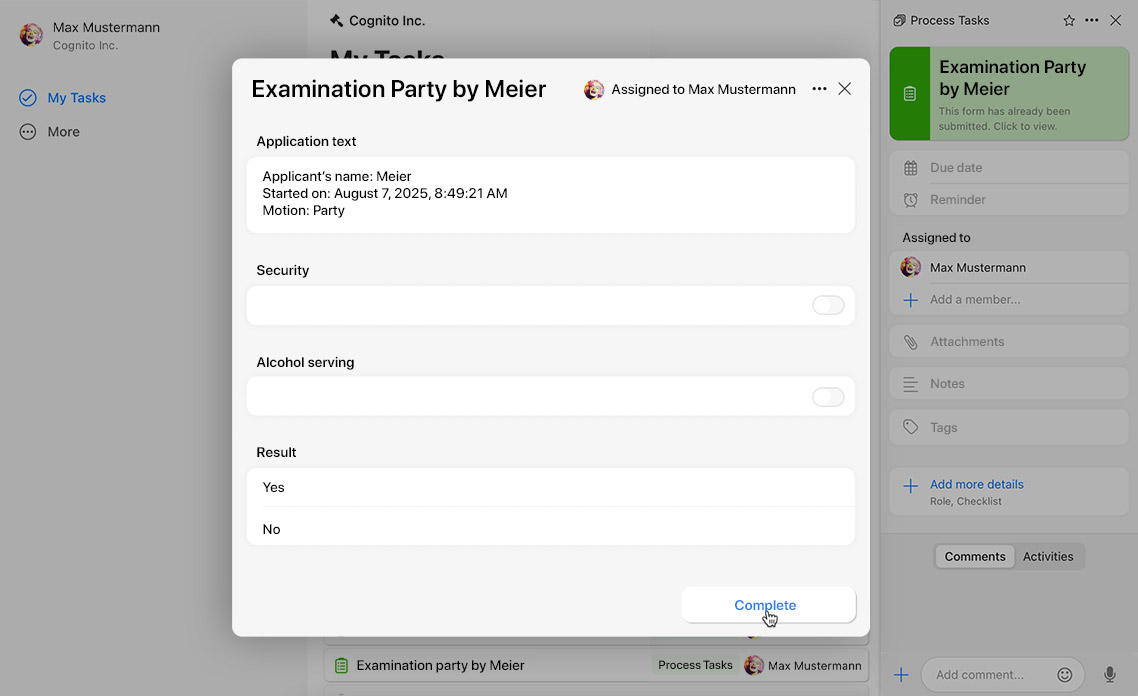Image resolution: width=1138 pixels, height=696 pixels.
Task: Click the plus icon left of the comment field
Action: (901, 675)
